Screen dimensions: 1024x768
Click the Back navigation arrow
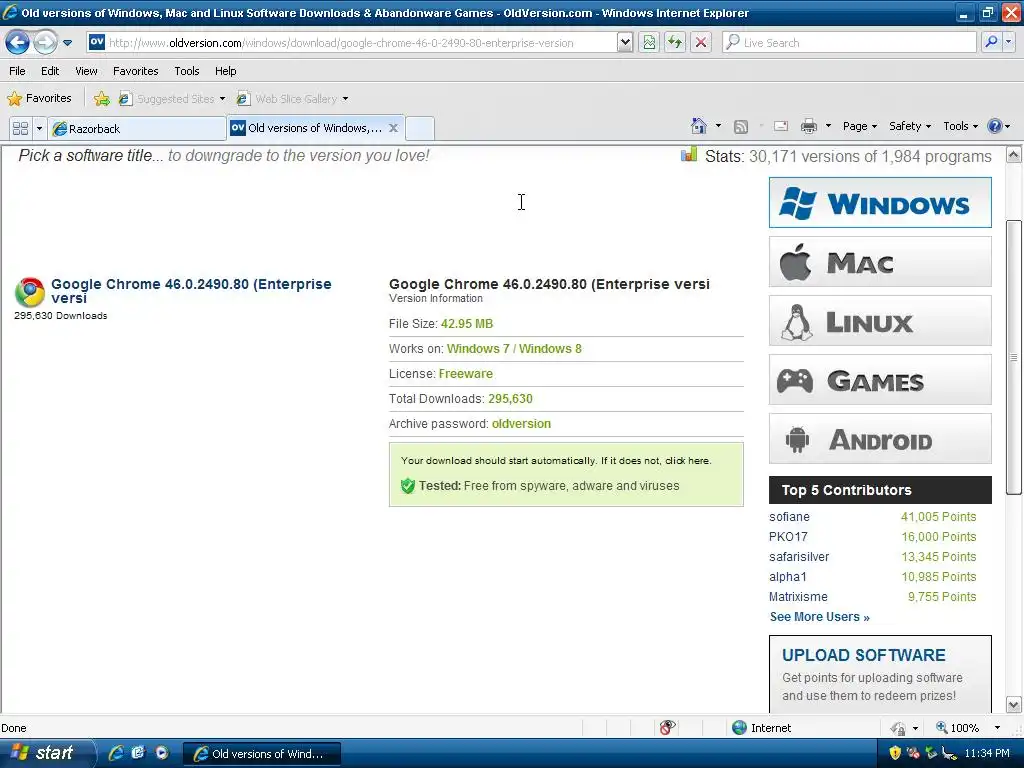(x=18, y=42)
